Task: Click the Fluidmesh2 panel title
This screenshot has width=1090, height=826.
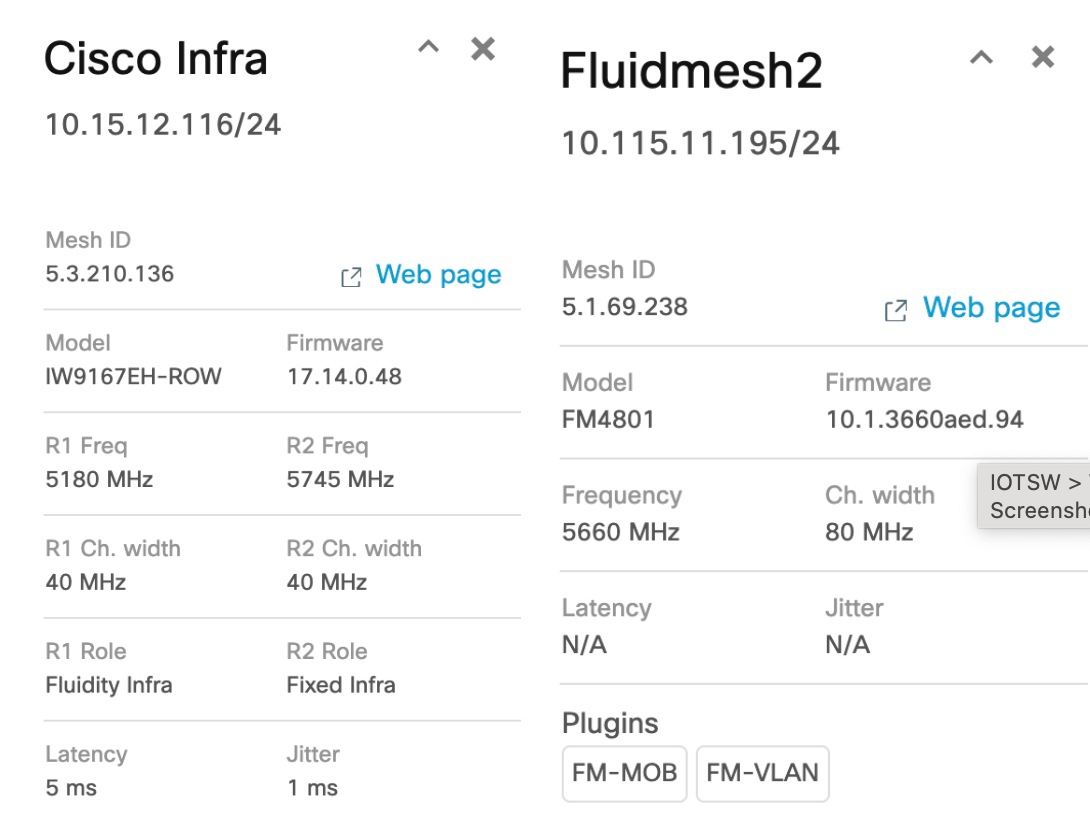Action: coord(690,71)
